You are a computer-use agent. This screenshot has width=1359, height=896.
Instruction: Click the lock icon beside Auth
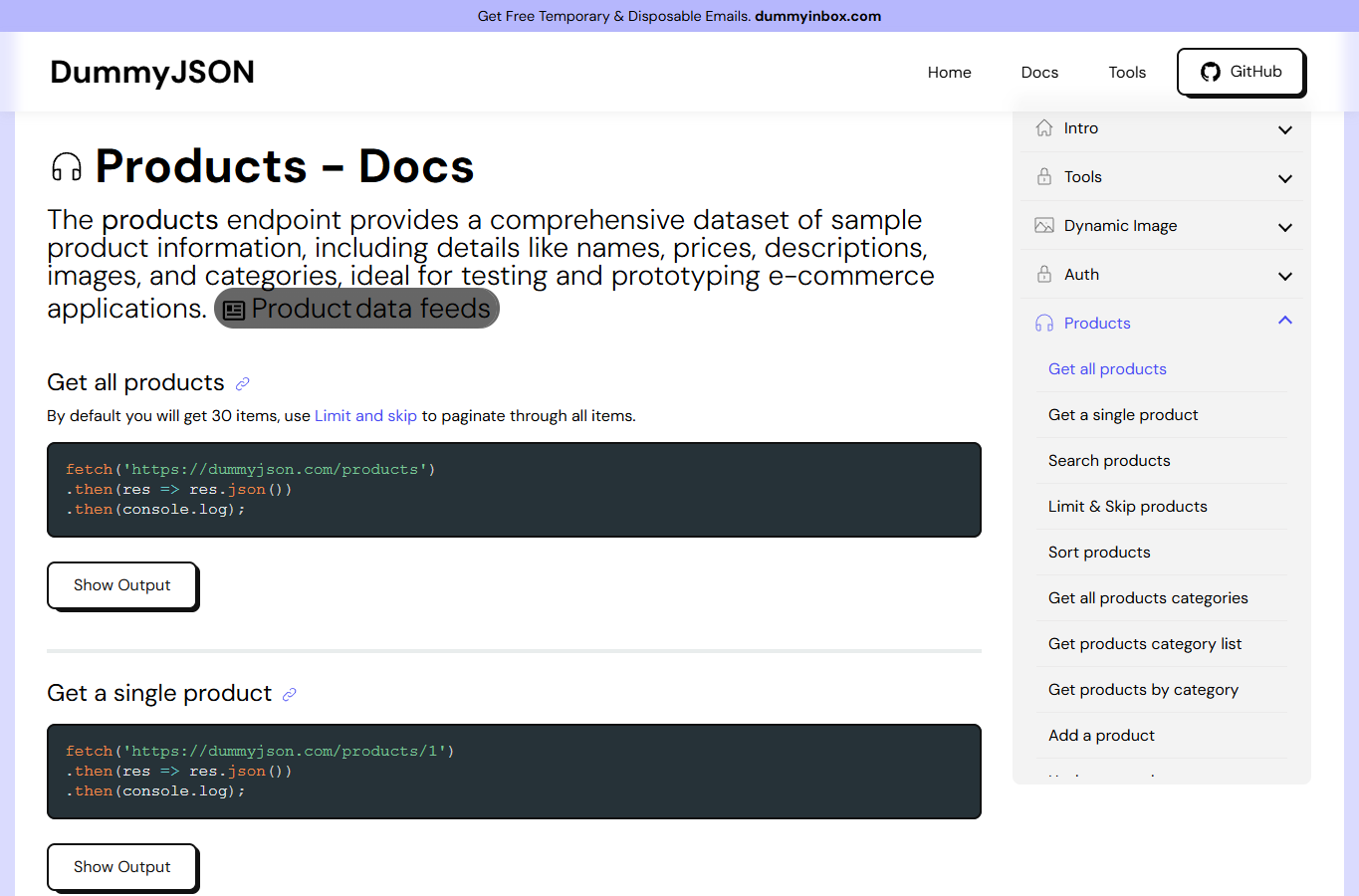coord(1044,274)
